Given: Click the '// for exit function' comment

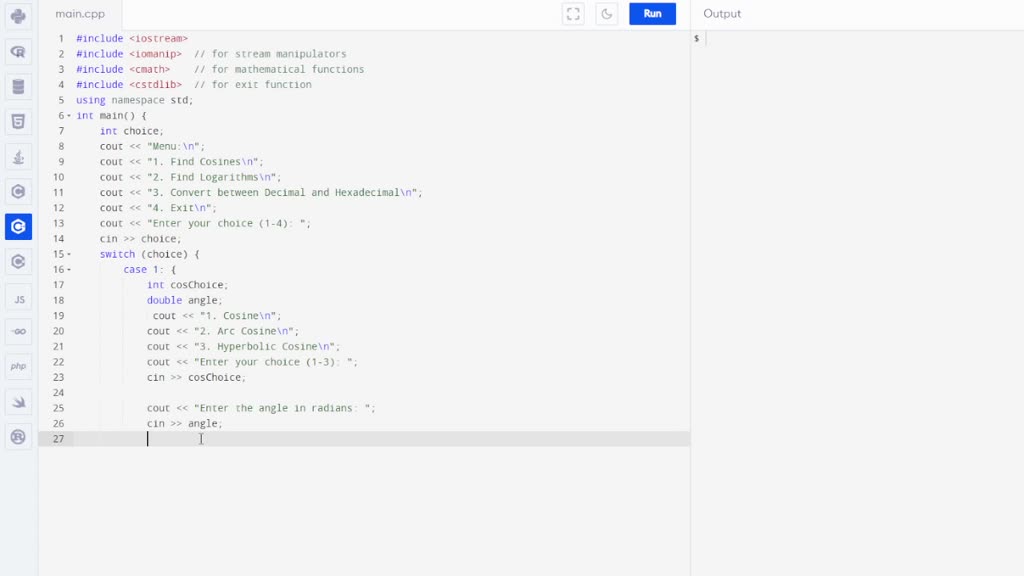Looking at the screenshot, I should (253, 85).
